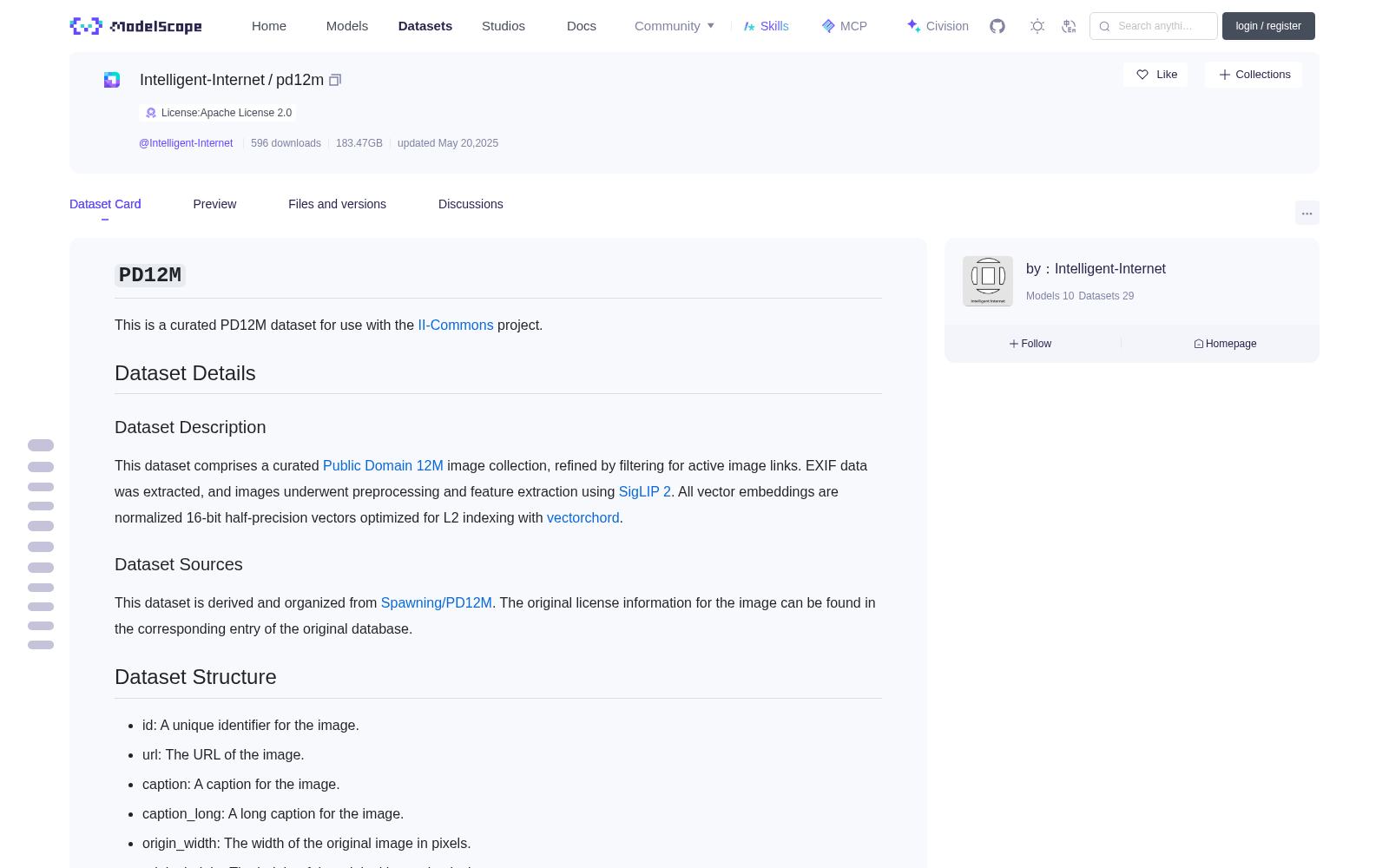Image resolution: width=1389 pixels, height=868 pixels.
Task: Open the II-Commons project link
Action: (456, 325)
